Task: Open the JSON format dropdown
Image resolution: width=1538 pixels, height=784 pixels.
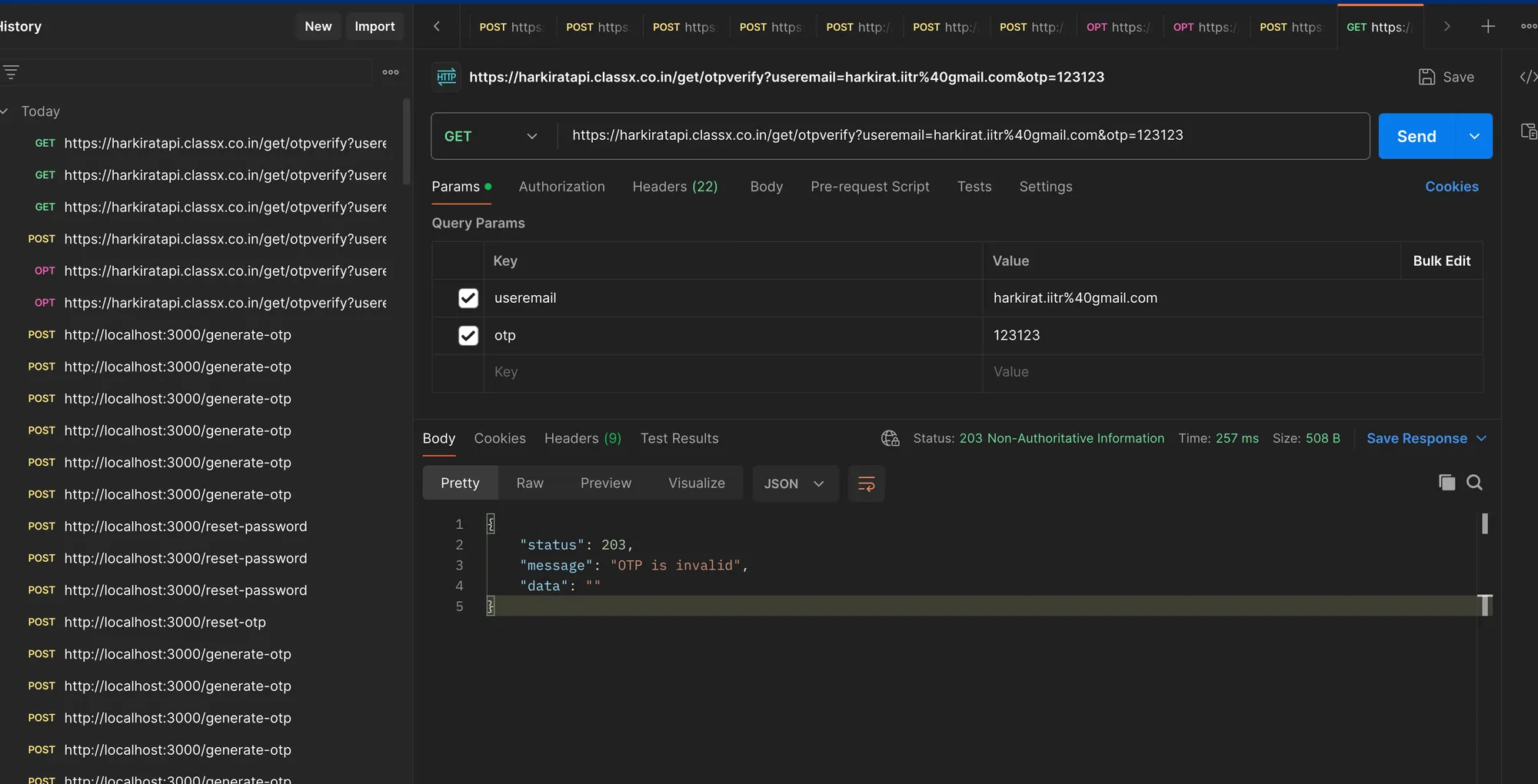Action: [794, 483]
